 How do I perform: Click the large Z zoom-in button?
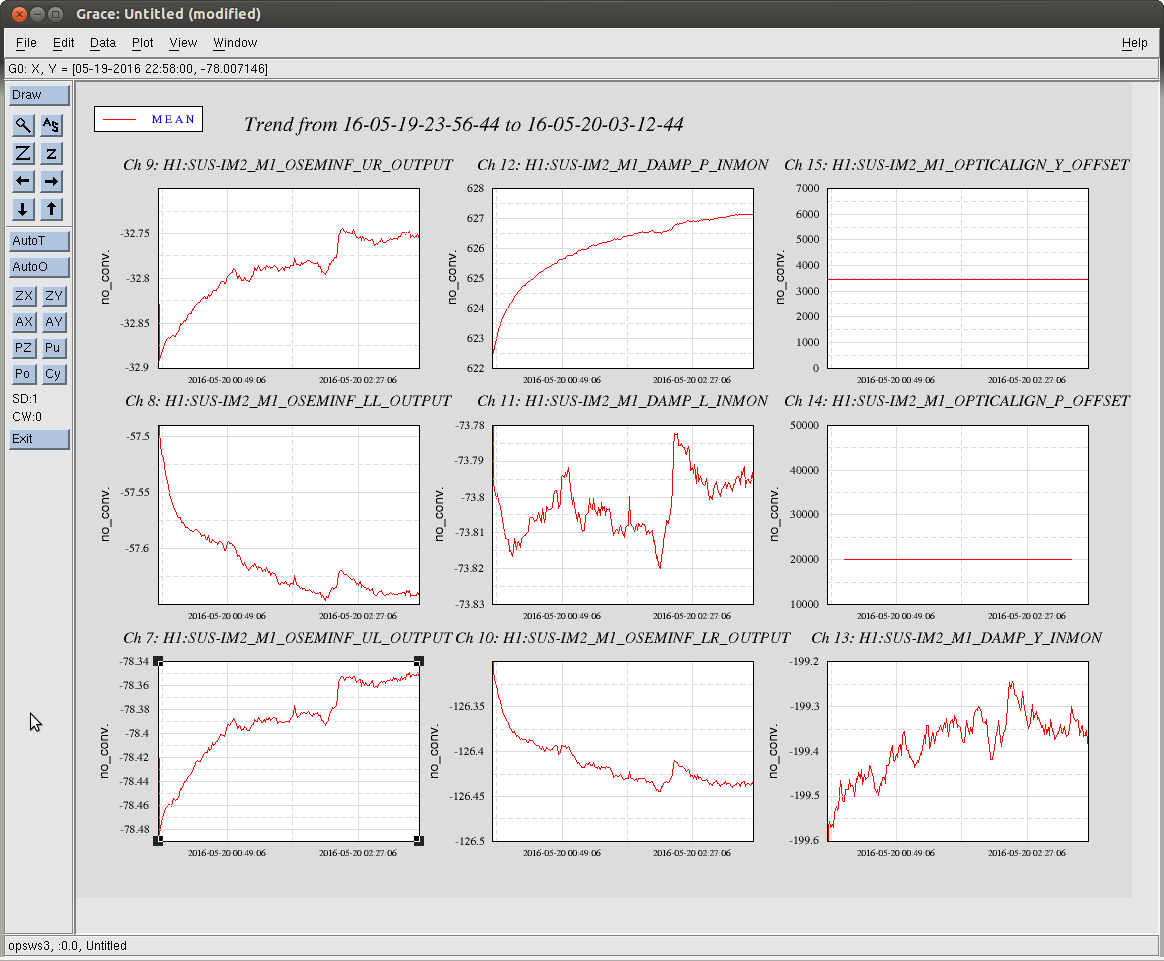pyautogui.click(x=23, y=153)
